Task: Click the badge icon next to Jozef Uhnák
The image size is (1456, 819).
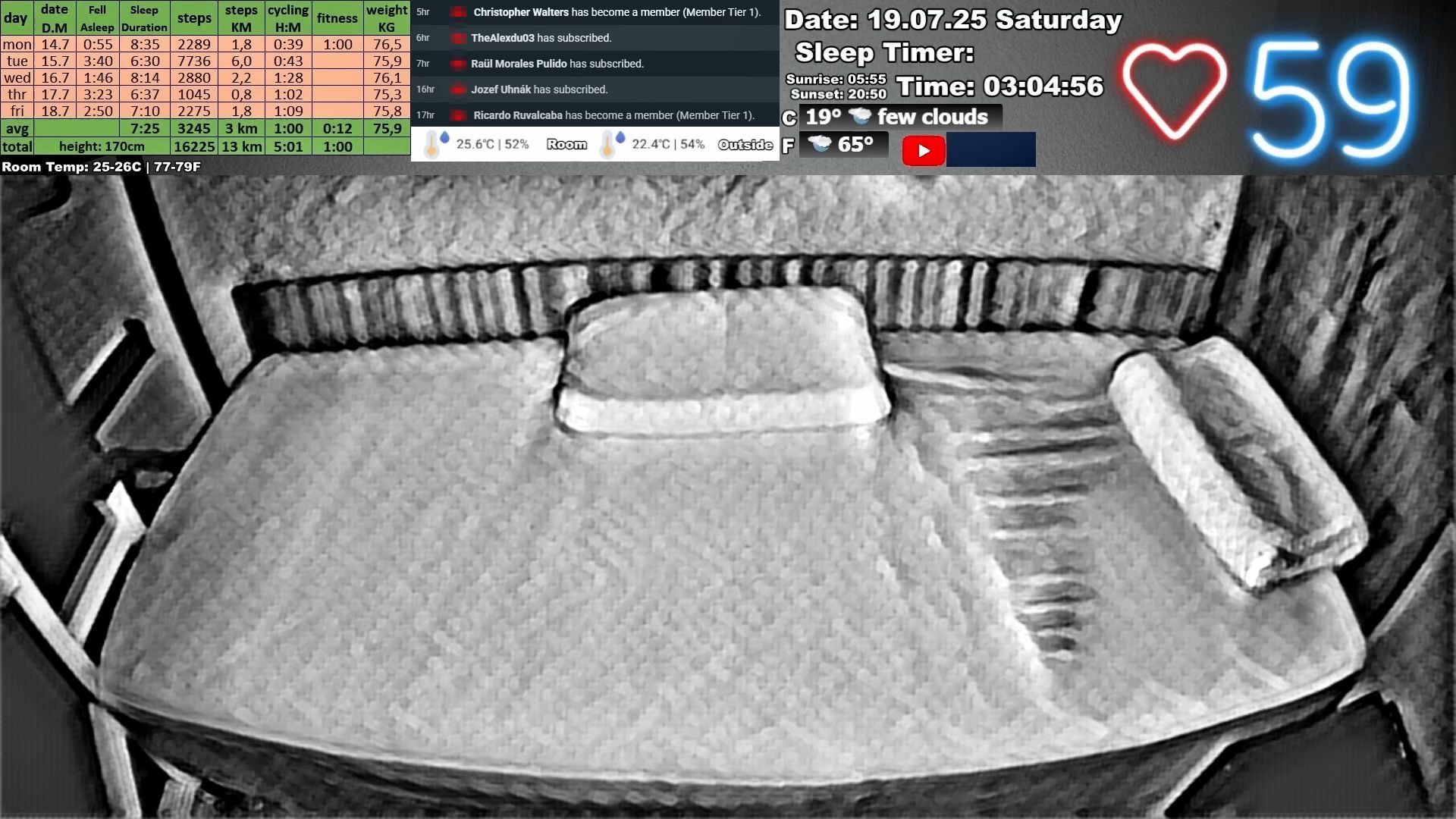Action: pos(457,89)
